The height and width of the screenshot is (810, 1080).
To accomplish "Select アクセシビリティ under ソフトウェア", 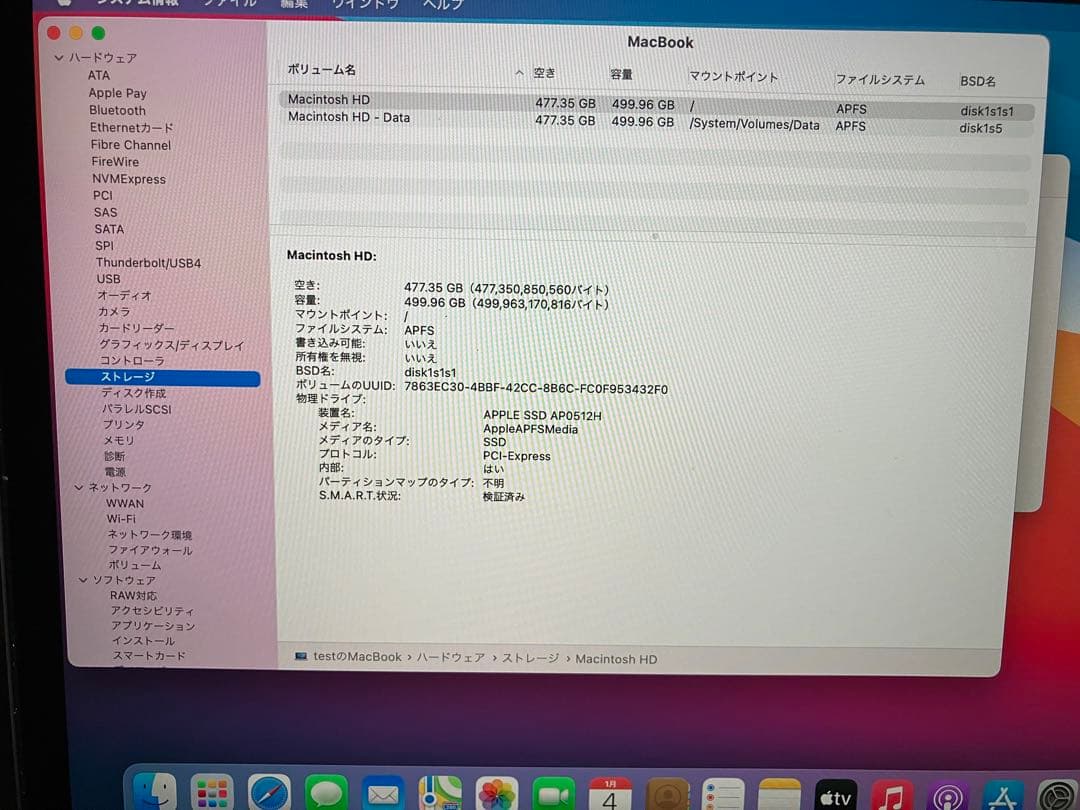I will 152,610.
